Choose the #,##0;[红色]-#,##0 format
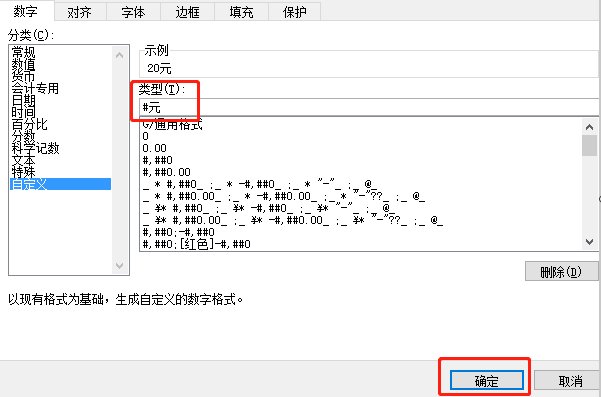The height and width of the screenshot is (397, 601). click(x=196, y=243)
